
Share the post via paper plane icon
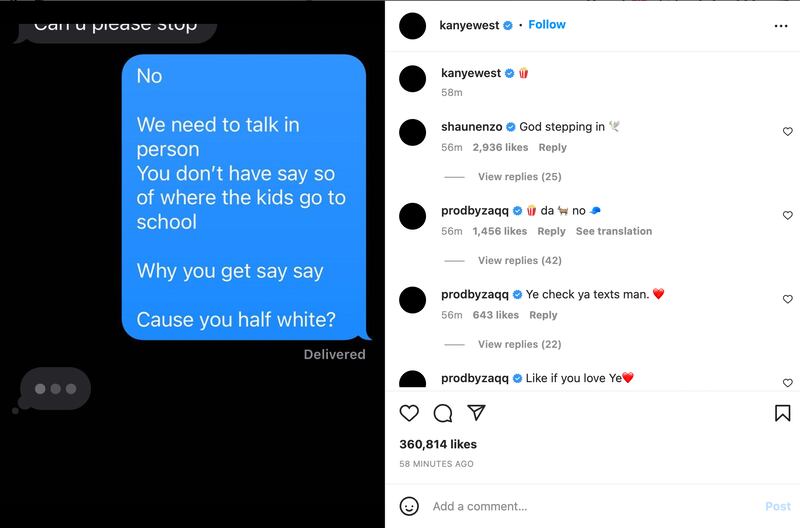(x=476, y=412)
